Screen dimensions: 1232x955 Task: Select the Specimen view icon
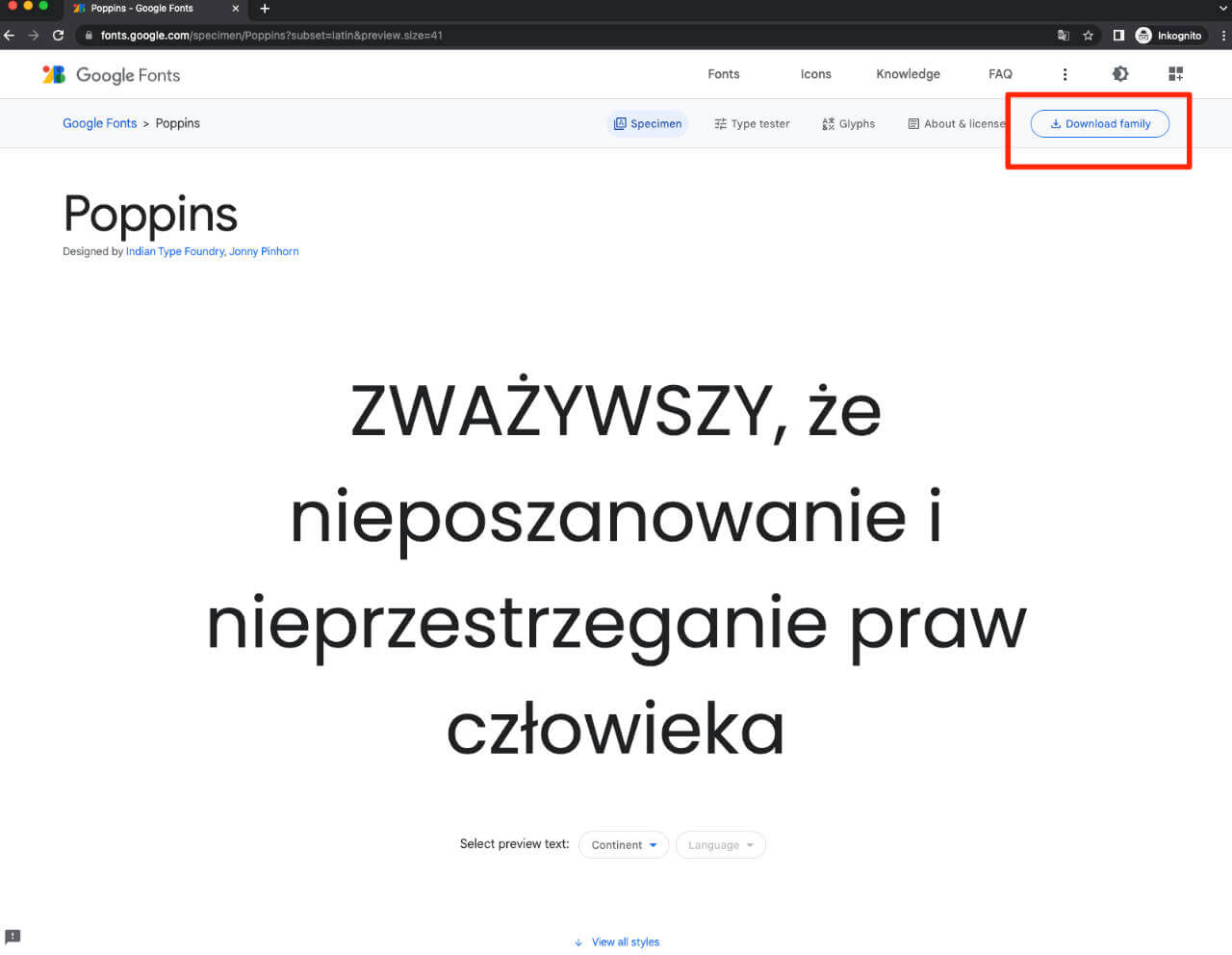coord(620,123)
